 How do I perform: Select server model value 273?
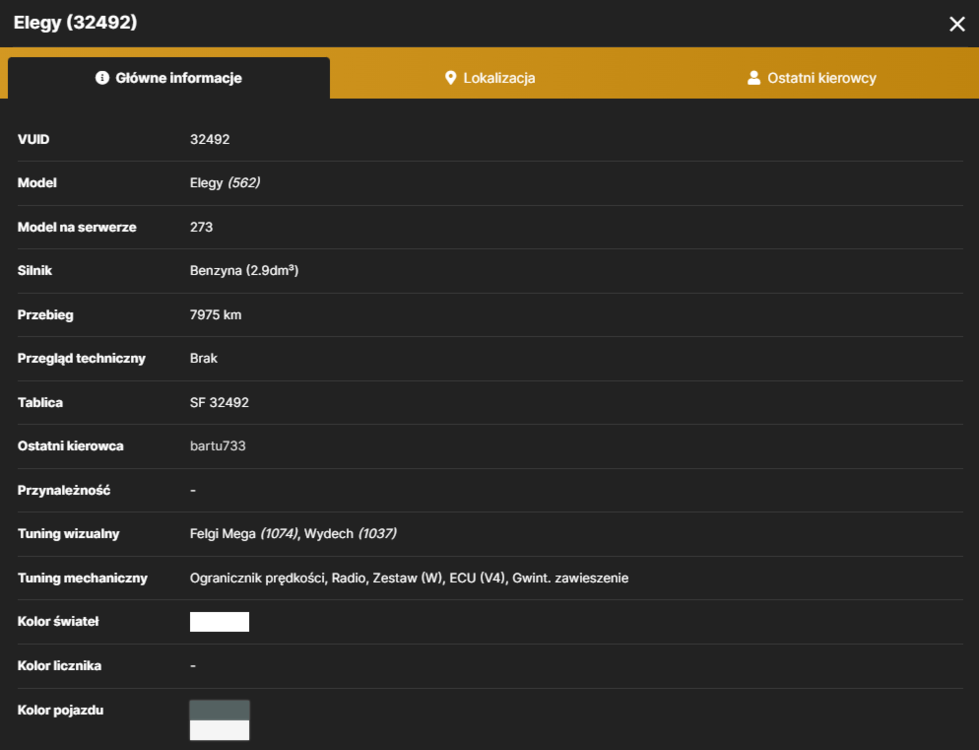201,227
